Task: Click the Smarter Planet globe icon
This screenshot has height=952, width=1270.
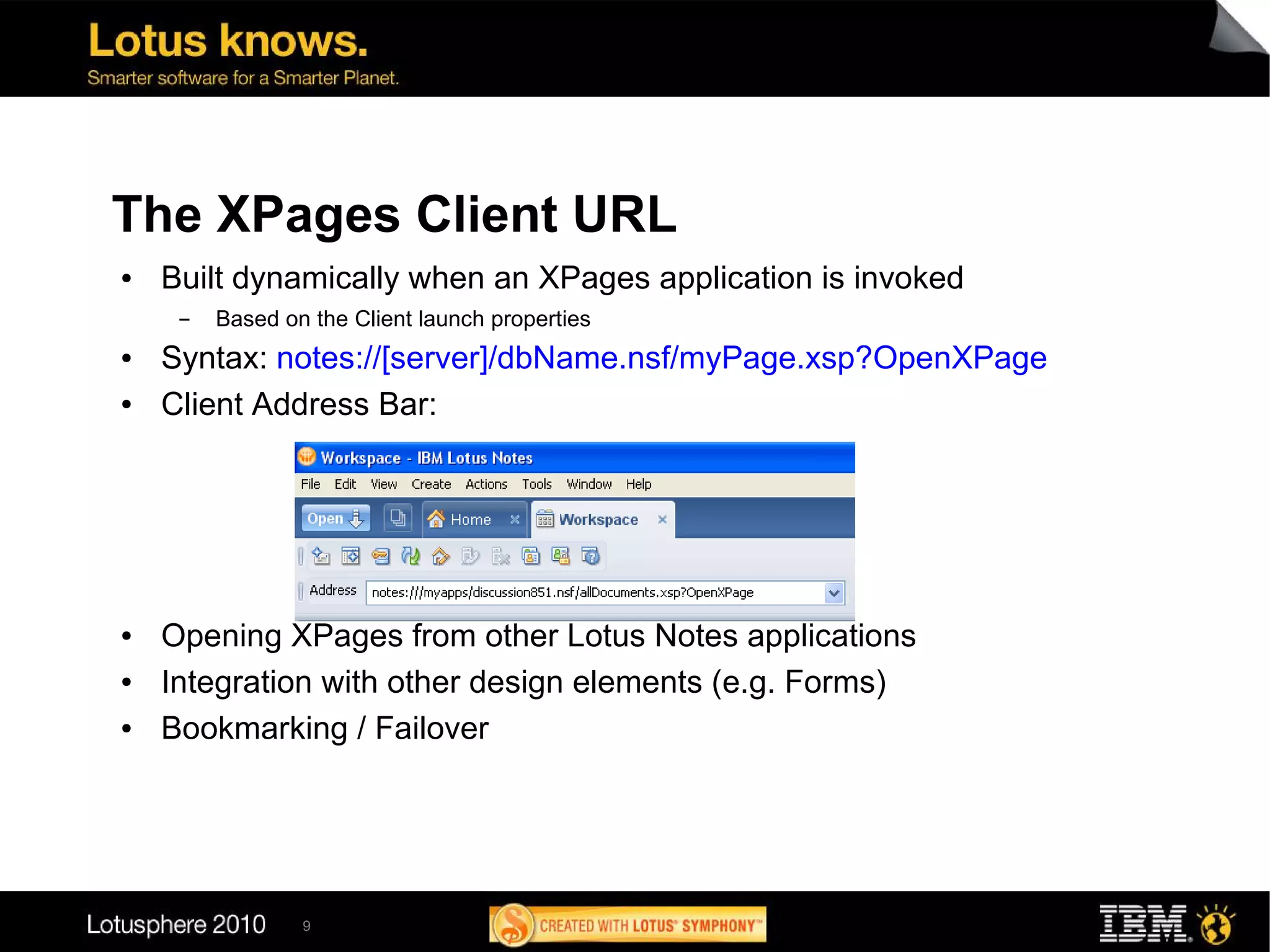Action: tap(1216, 923)
